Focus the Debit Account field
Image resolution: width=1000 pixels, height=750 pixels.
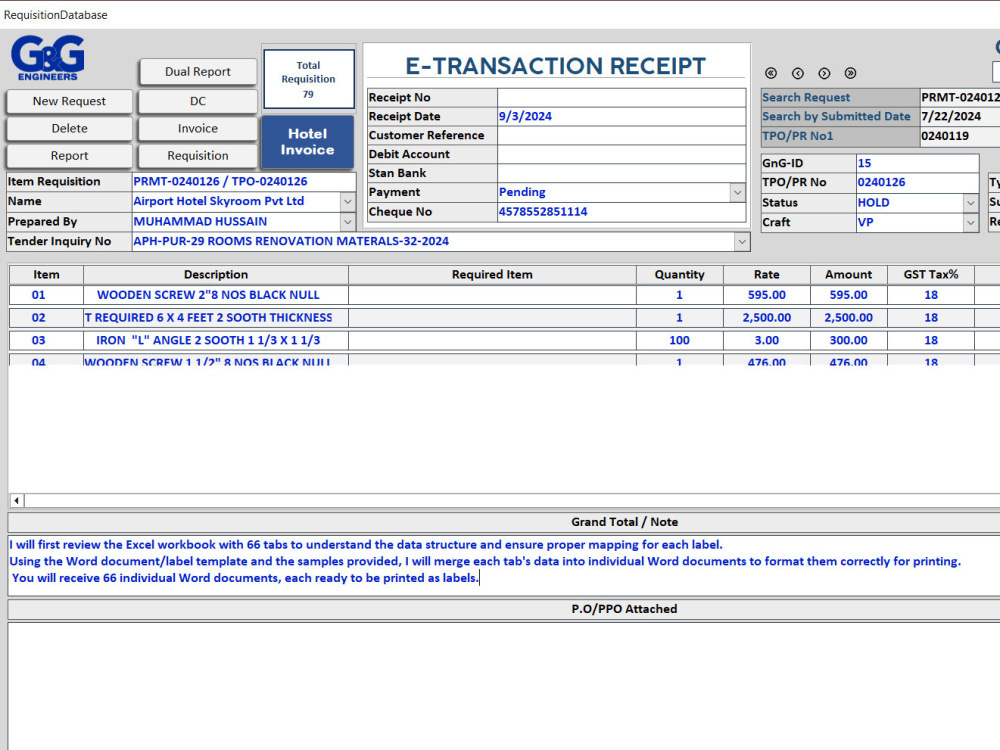click(621, 154)
